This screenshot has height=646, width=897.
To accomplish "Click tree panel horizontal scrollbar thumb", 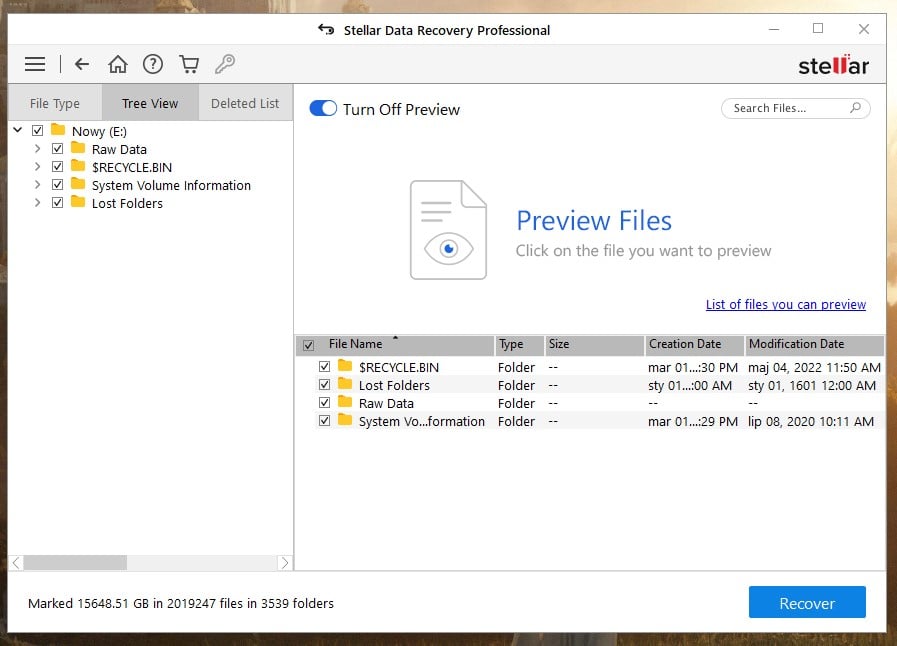I will [75, 562].
